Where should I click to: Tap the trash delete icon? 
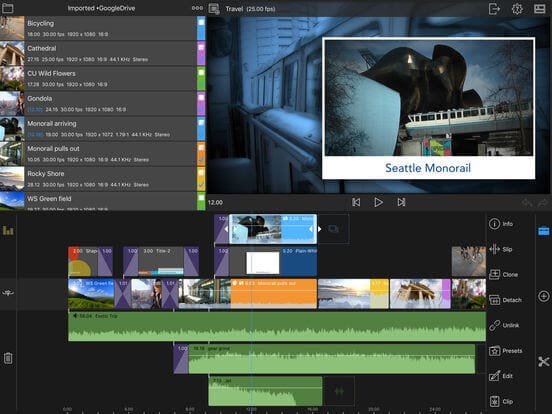[8, 358]
